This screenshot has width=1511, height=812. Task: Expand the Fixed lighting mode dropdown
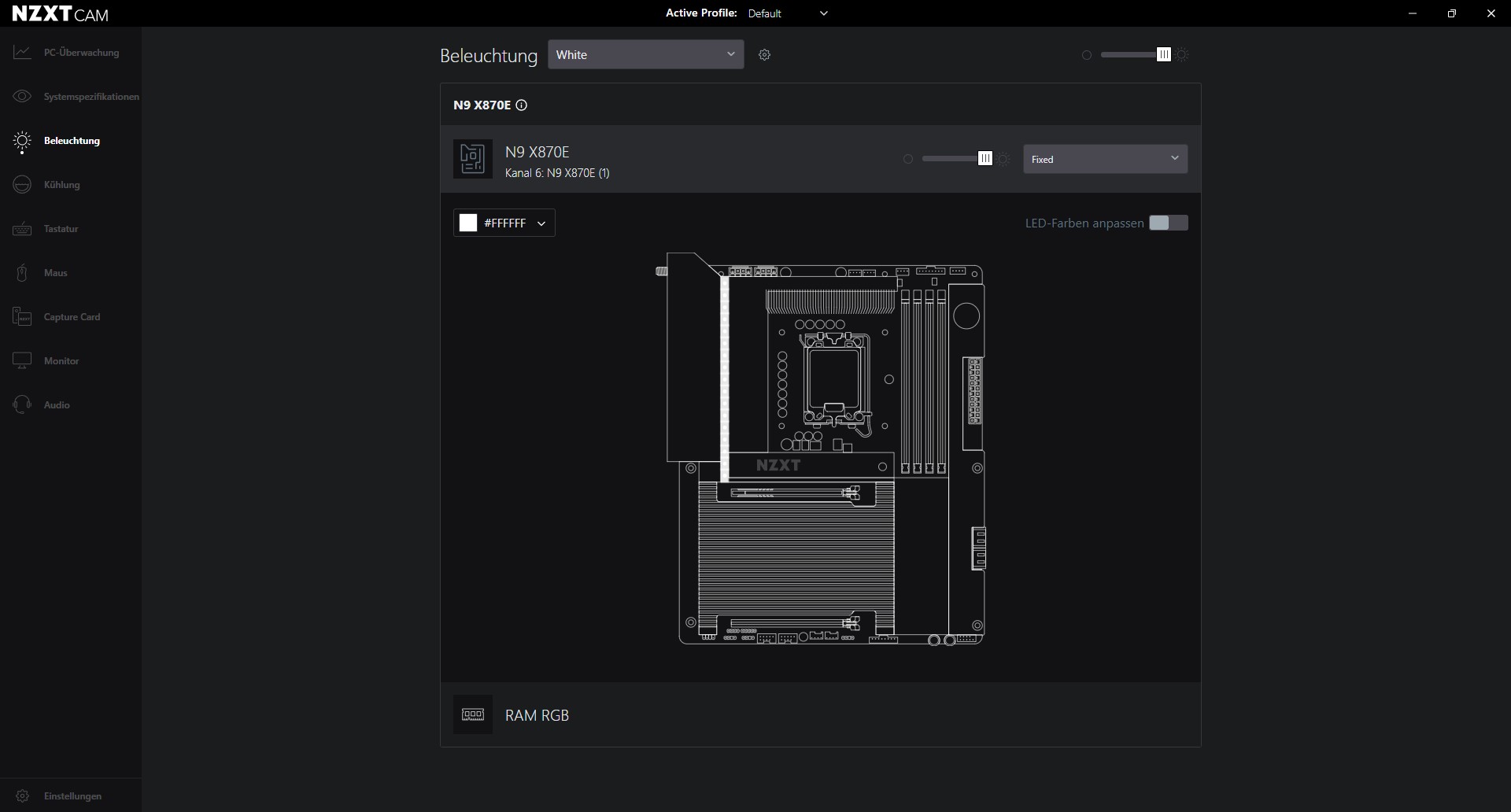point(1105,159)
